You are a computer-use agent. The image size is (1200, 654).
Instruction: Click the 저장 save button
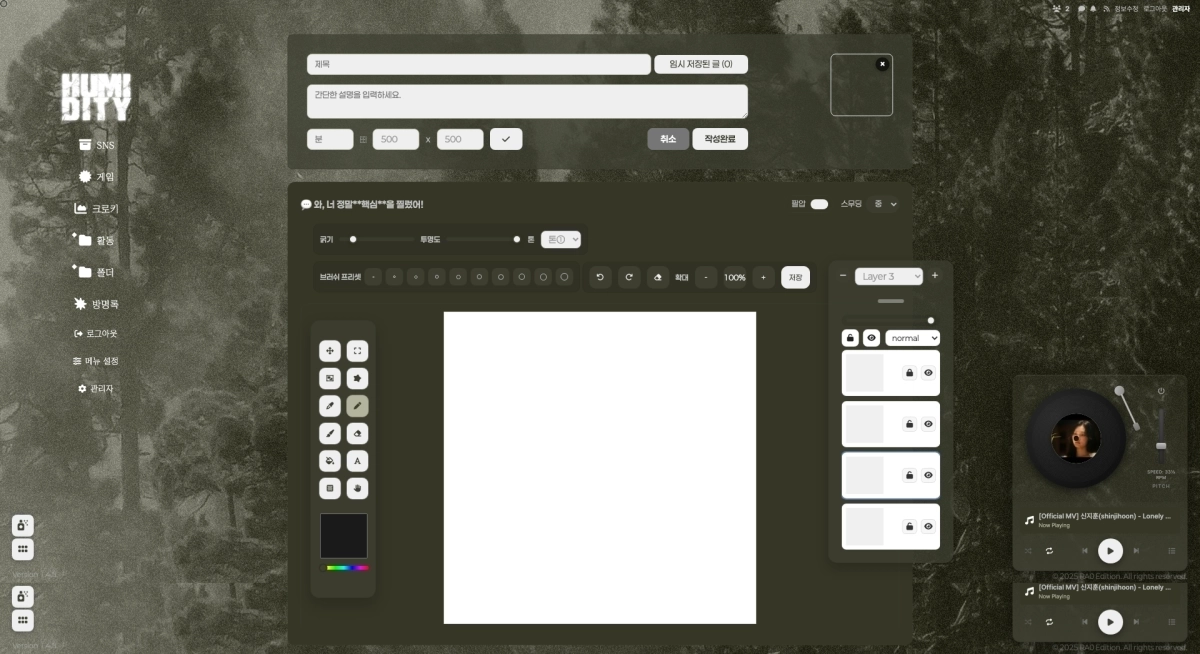point(795,277)
